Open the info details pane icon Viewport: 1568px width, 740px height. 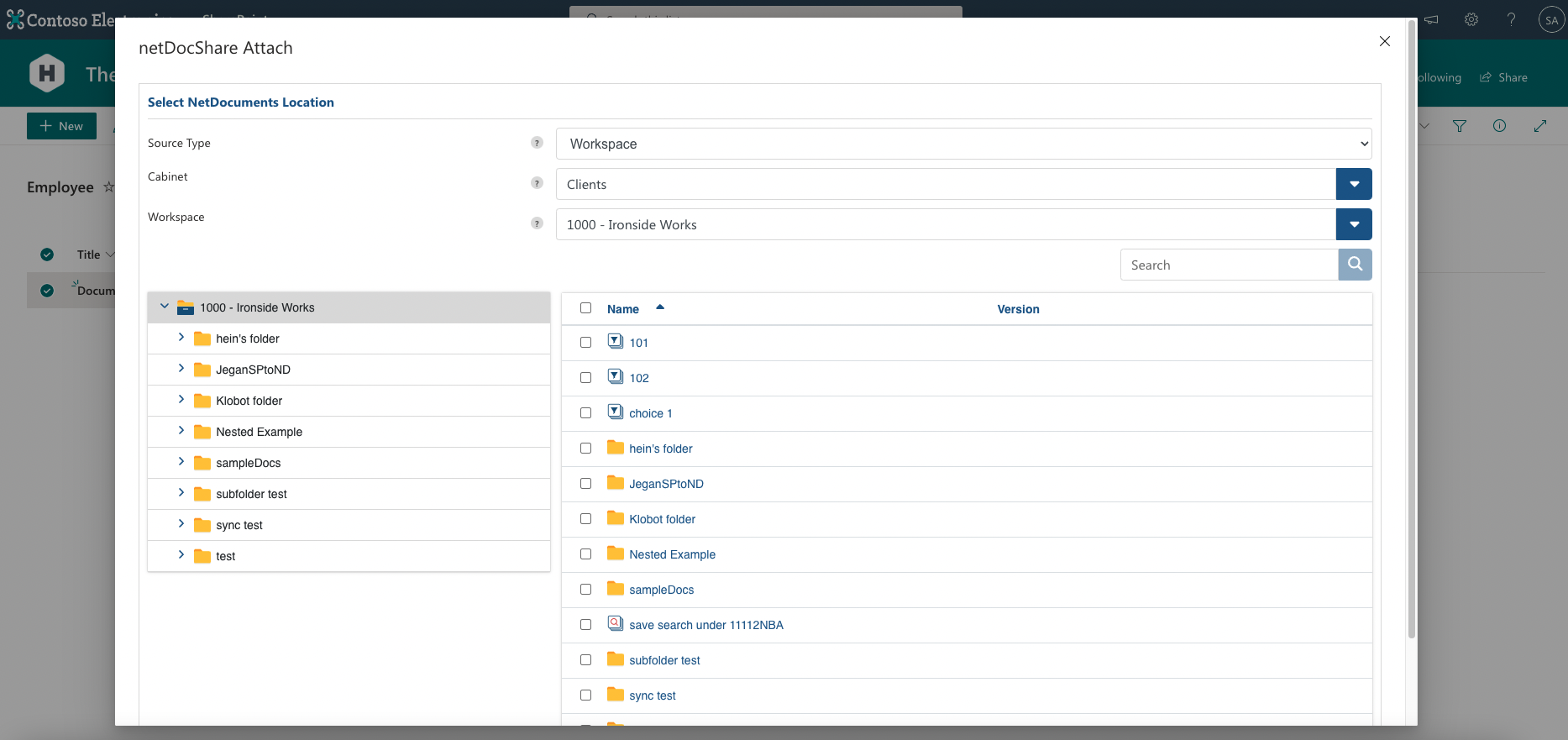coord(1499,126)
